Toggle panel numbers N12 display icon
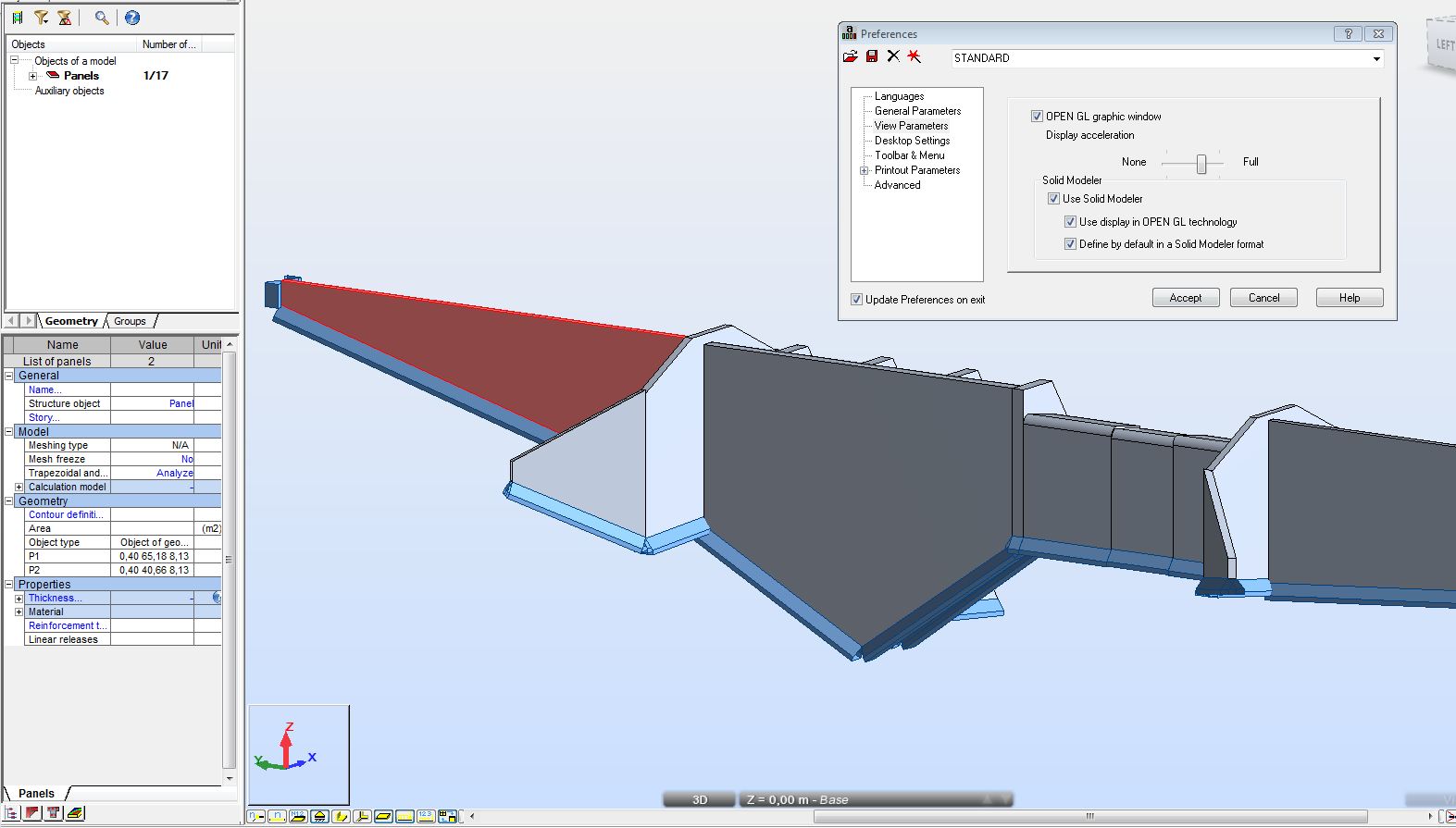 point(298,816)
